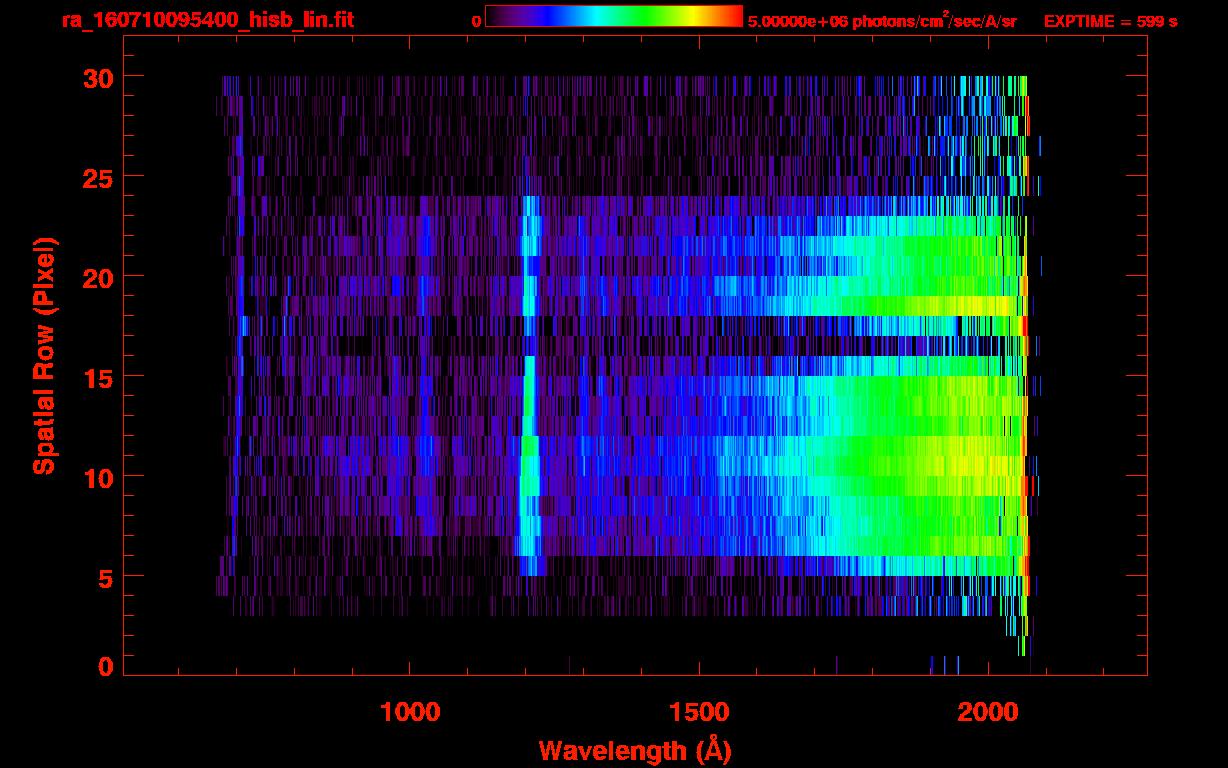Screen dimensions: 1228x768
Task: Click the 5.00000e+06 photons unit label
Action: pos(882,21)
